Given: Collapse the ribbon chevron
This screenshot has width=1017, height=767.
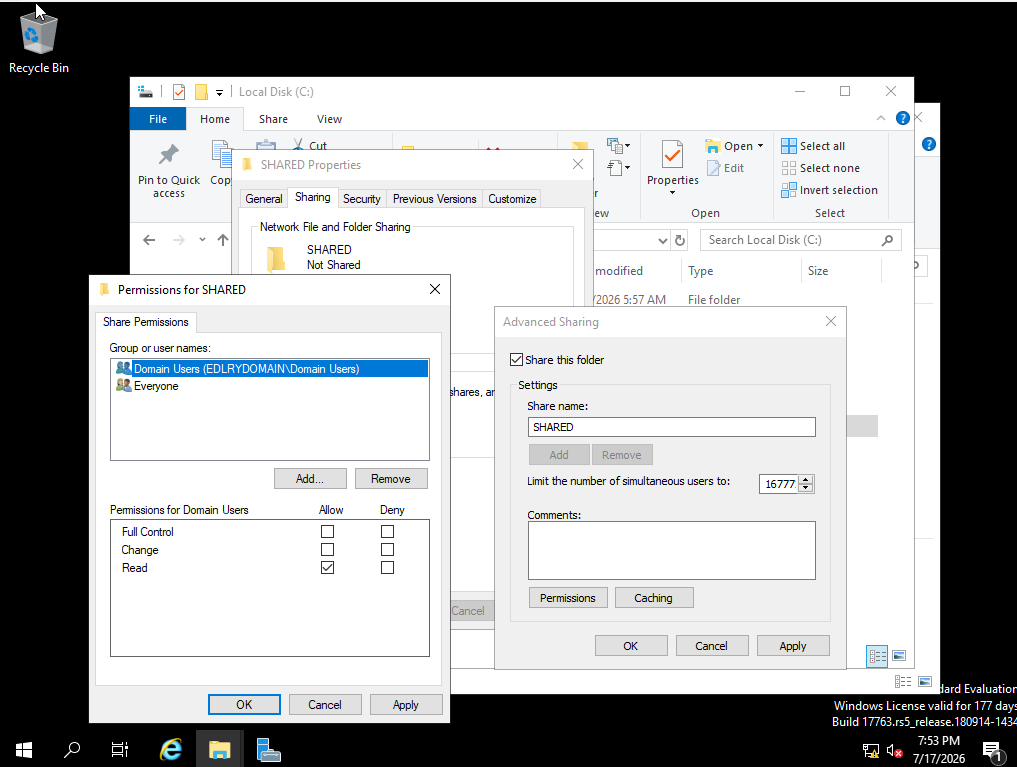Looking at the screenshot, I should click(881, 118).
